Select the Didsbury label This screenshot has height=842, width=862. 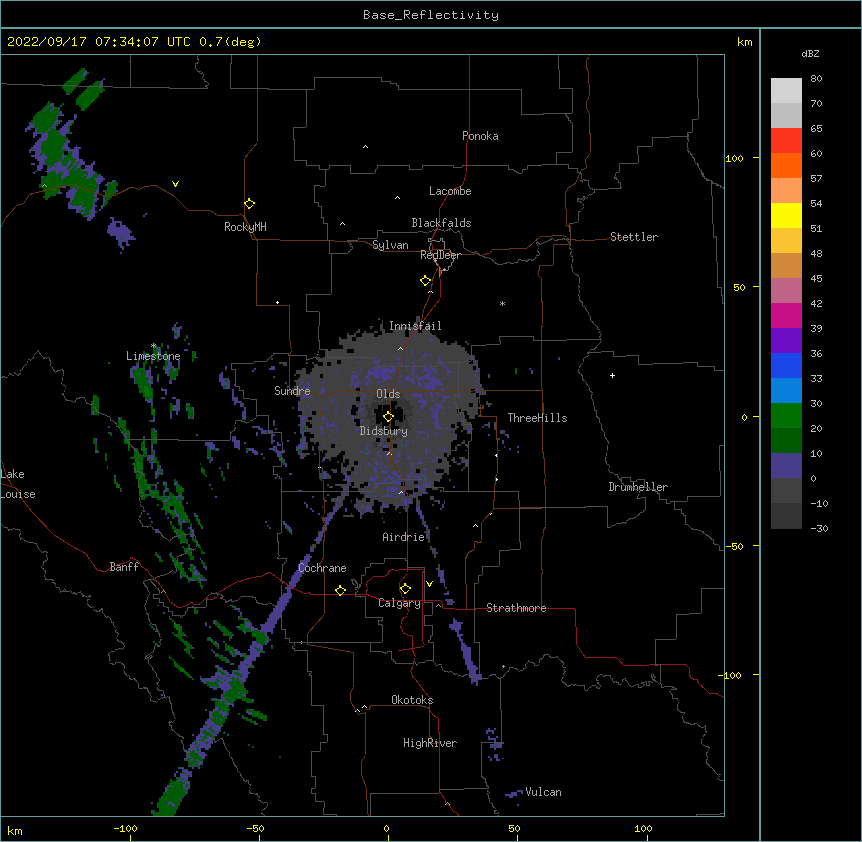point(384,431)
